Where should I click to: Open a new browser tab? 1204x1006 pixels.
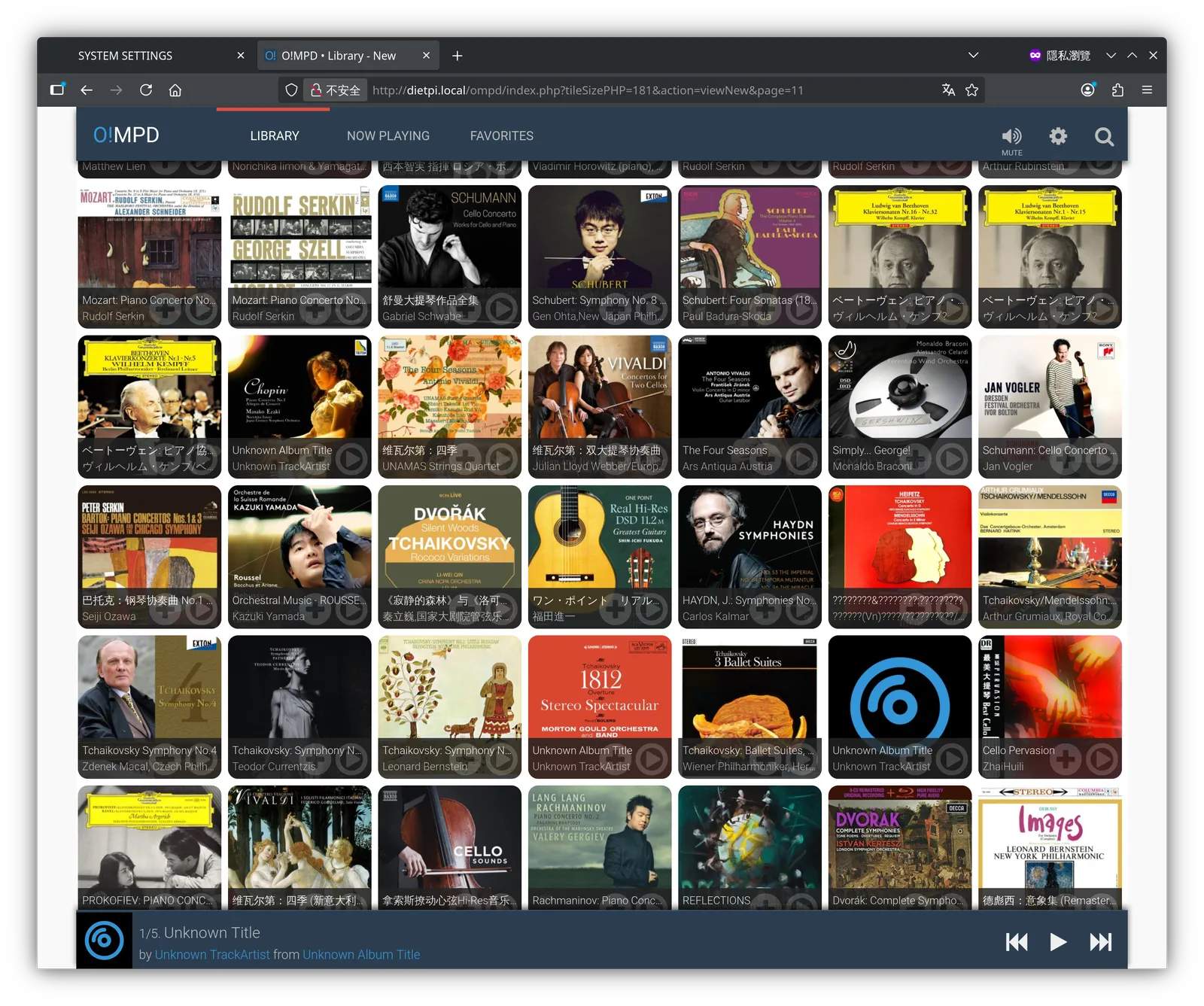457,56
